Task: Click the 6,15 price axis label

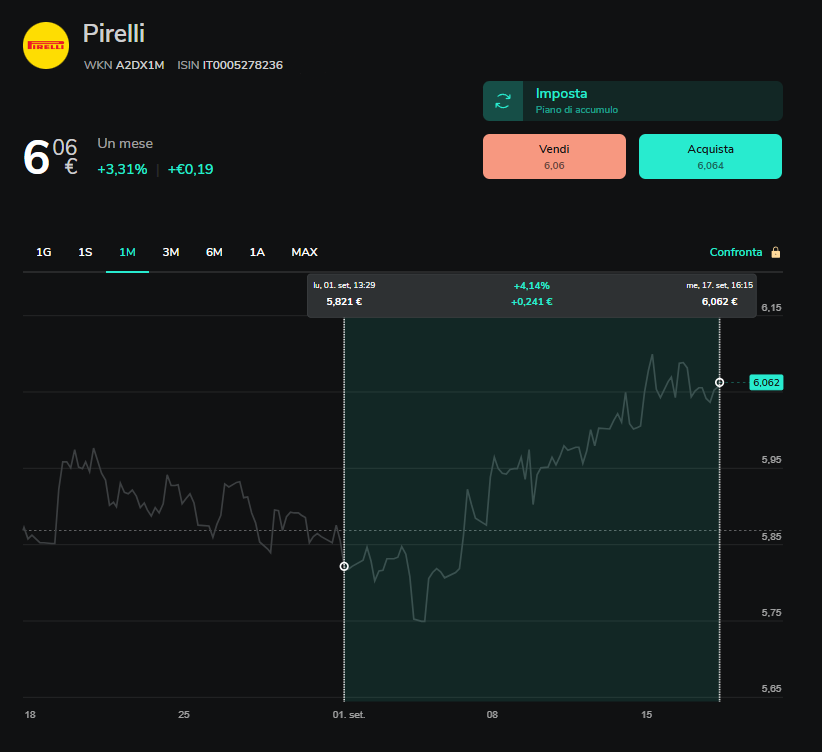Action: click(x=771, y=308)
